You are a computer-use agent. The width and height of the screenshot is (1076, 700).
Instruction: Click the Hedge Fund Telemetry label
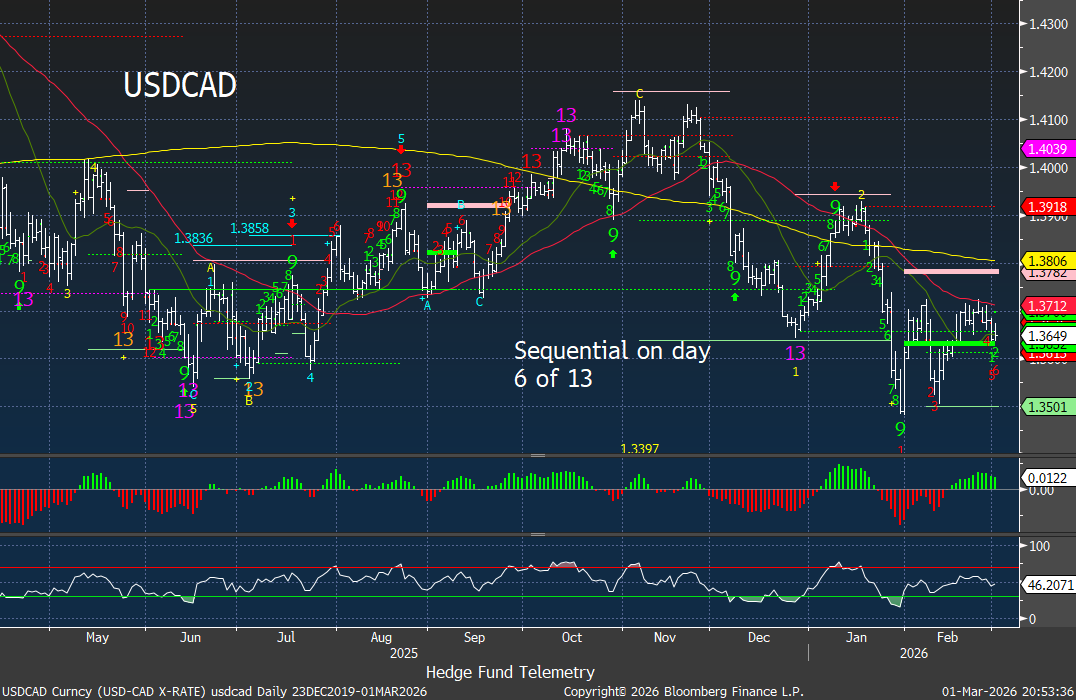tap(510, 672)
